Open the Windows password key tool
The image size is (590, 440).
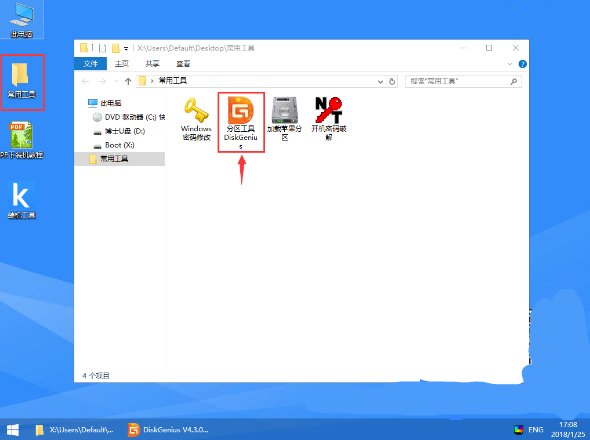(x=196, y=119)
